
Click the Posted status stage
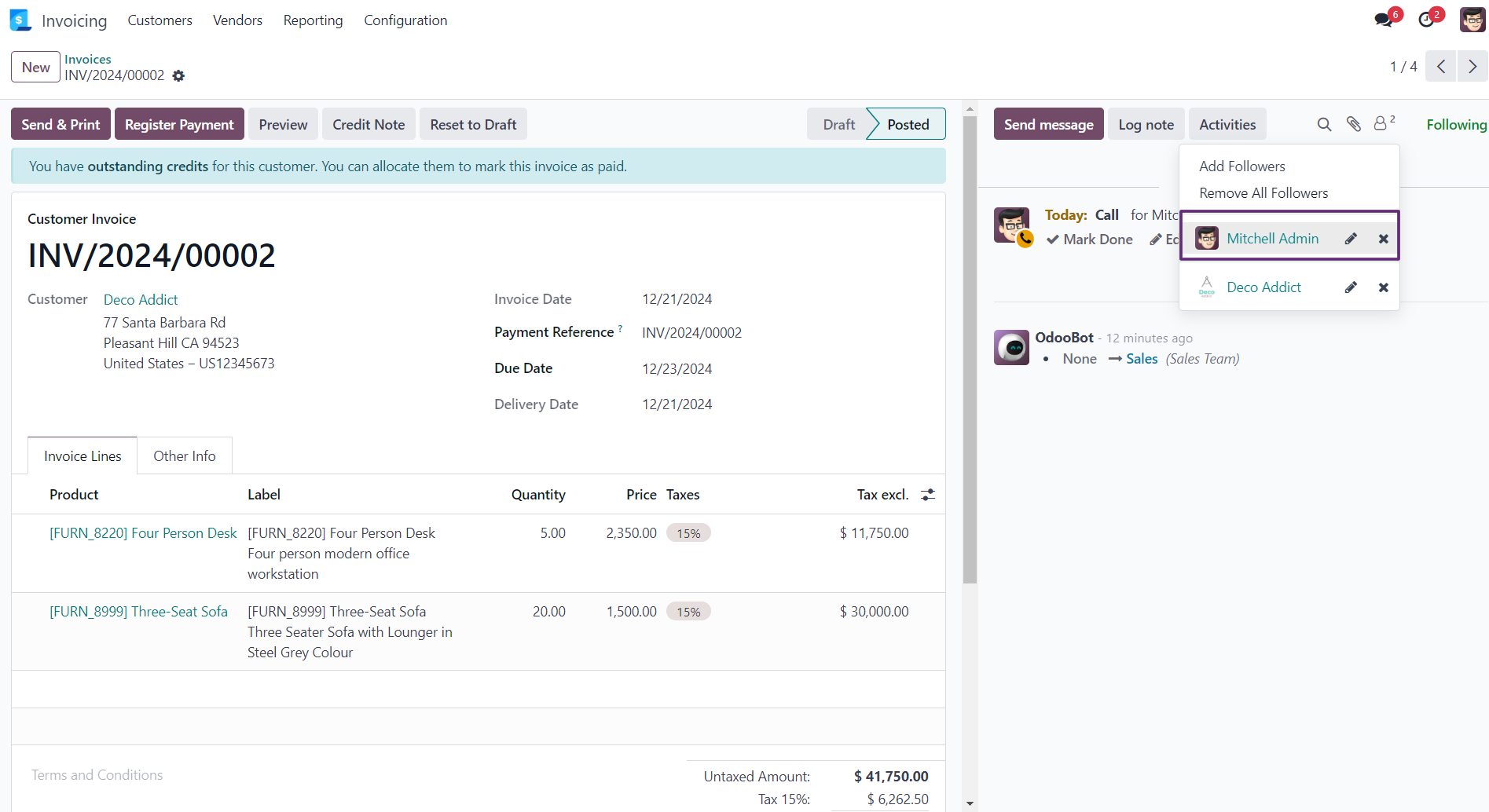(x=908, y=124)
